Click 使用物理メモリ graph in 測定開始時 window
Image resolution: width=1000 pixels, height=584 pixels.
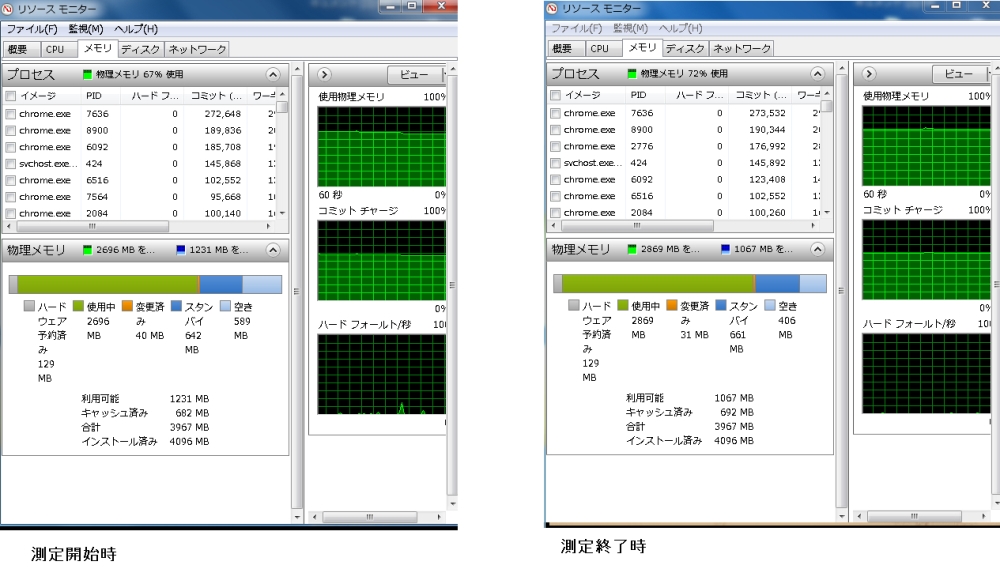pos(381,147)
